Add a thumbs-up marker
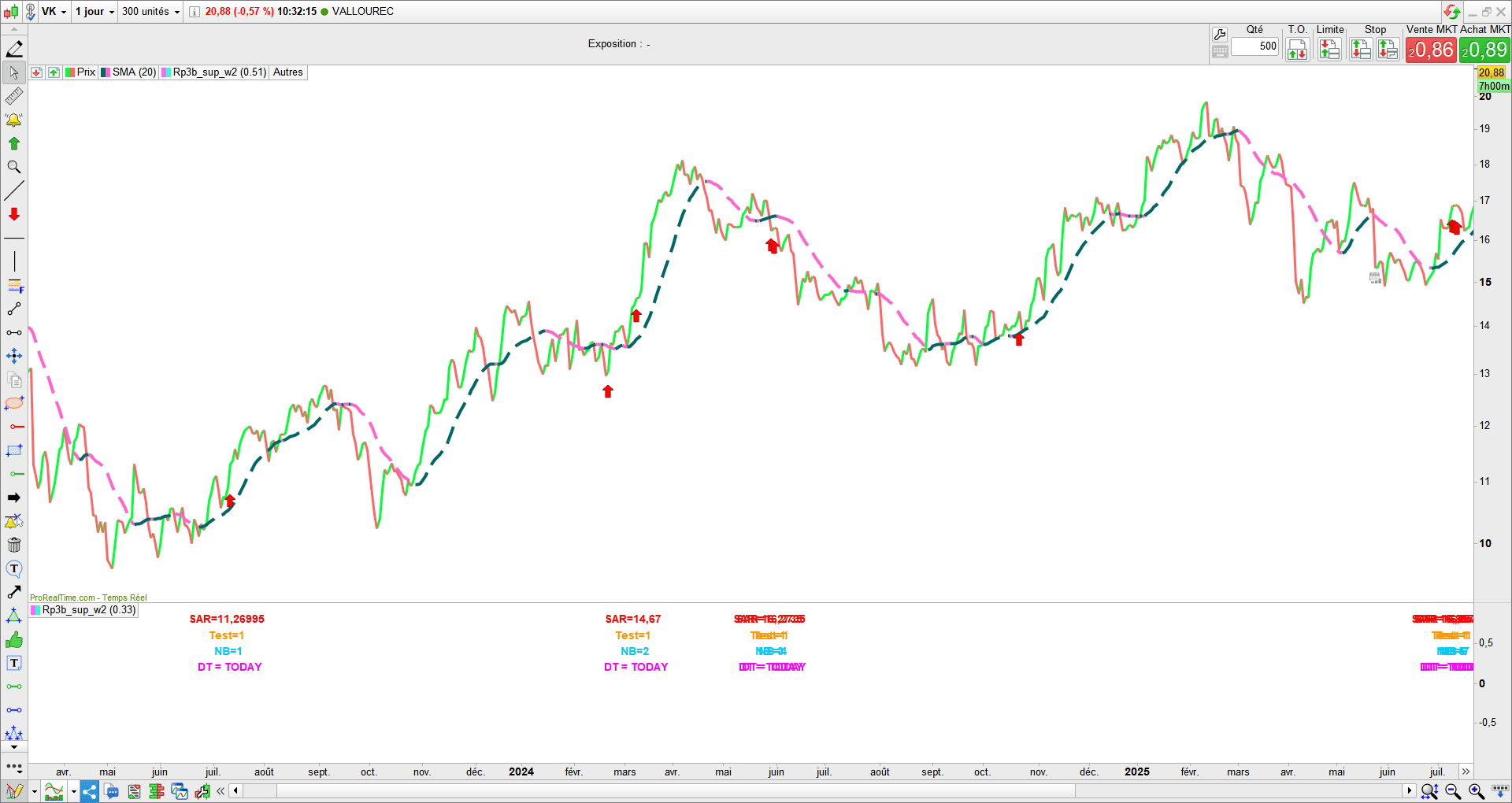 [14, 639]
